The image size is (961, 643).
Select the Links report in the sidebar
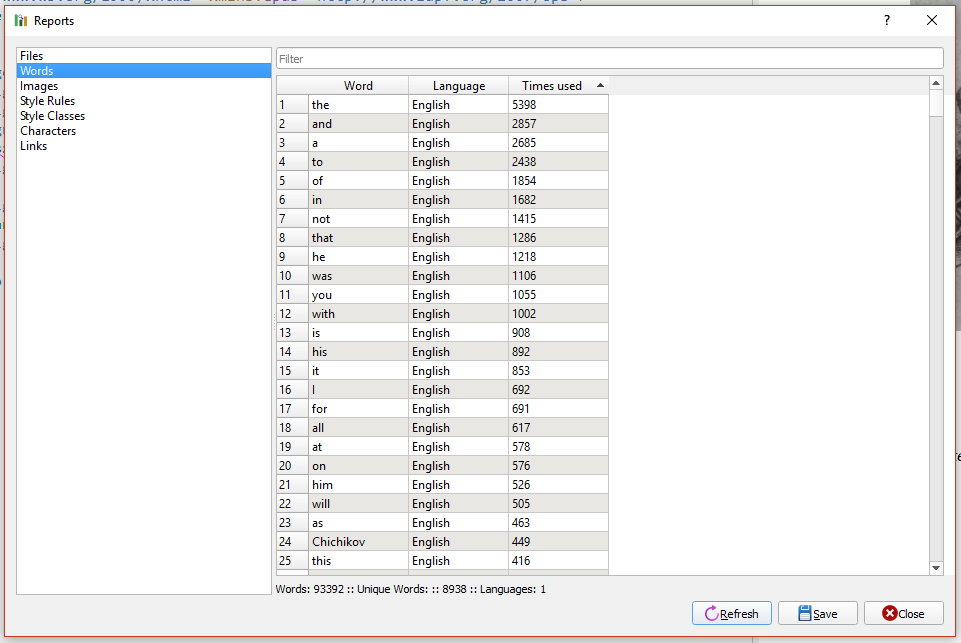33,145
